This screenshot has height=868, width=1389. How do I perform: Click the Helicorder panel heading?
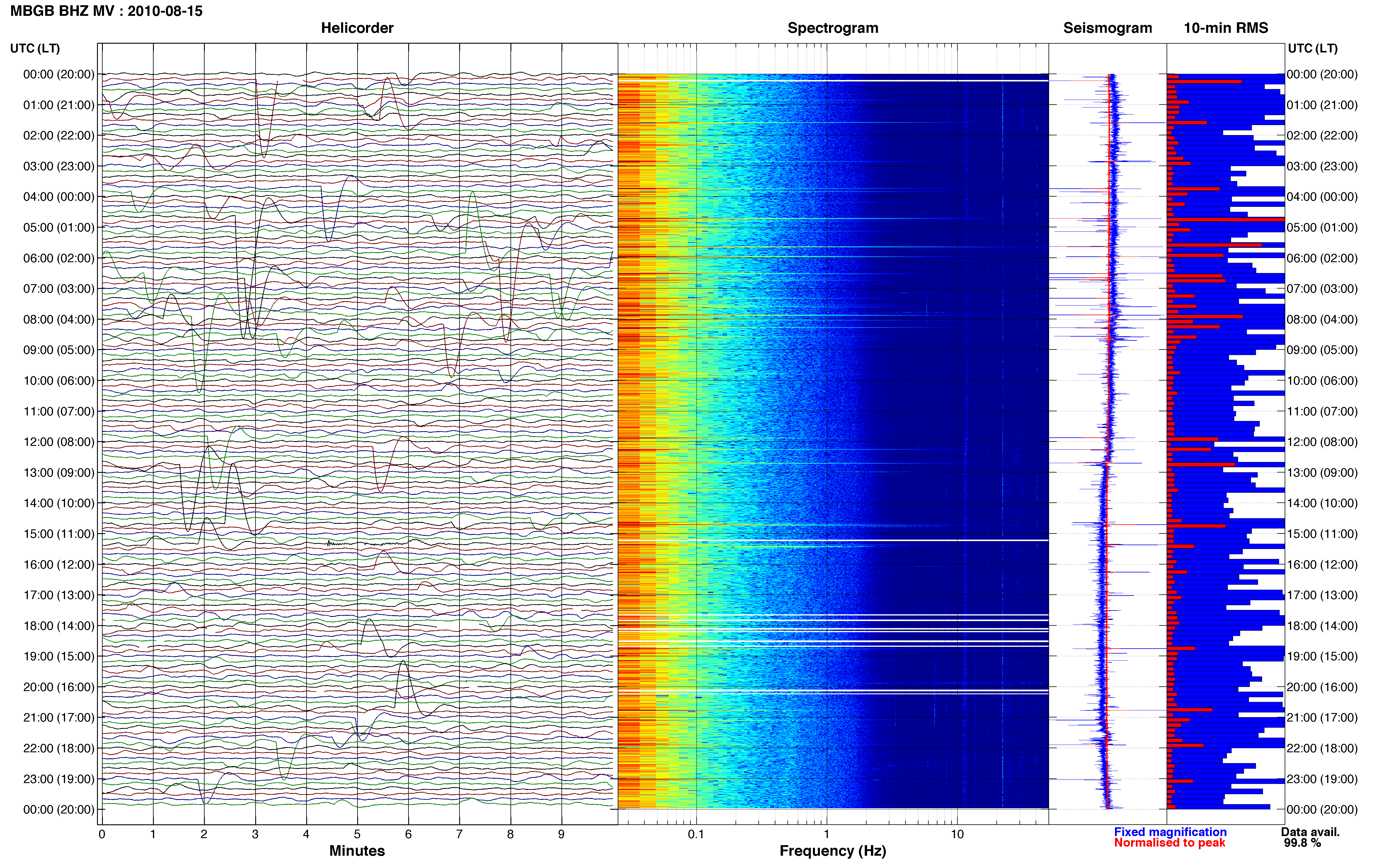(357, 28)
